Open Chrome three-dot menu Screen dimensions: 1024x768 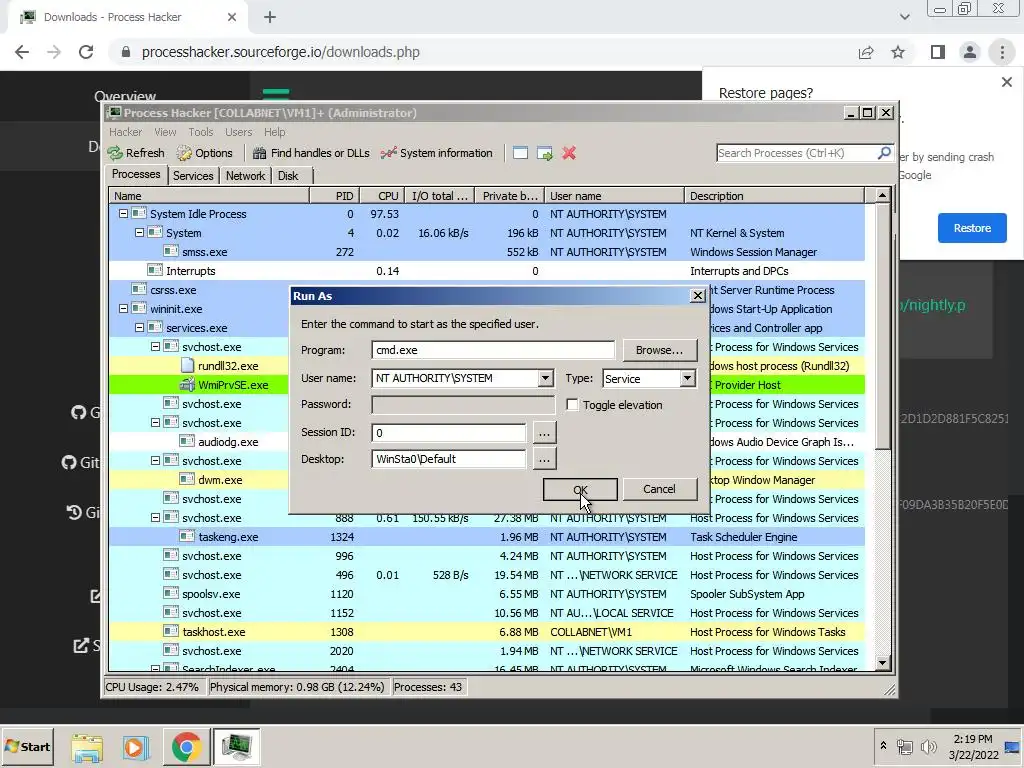1002,52
